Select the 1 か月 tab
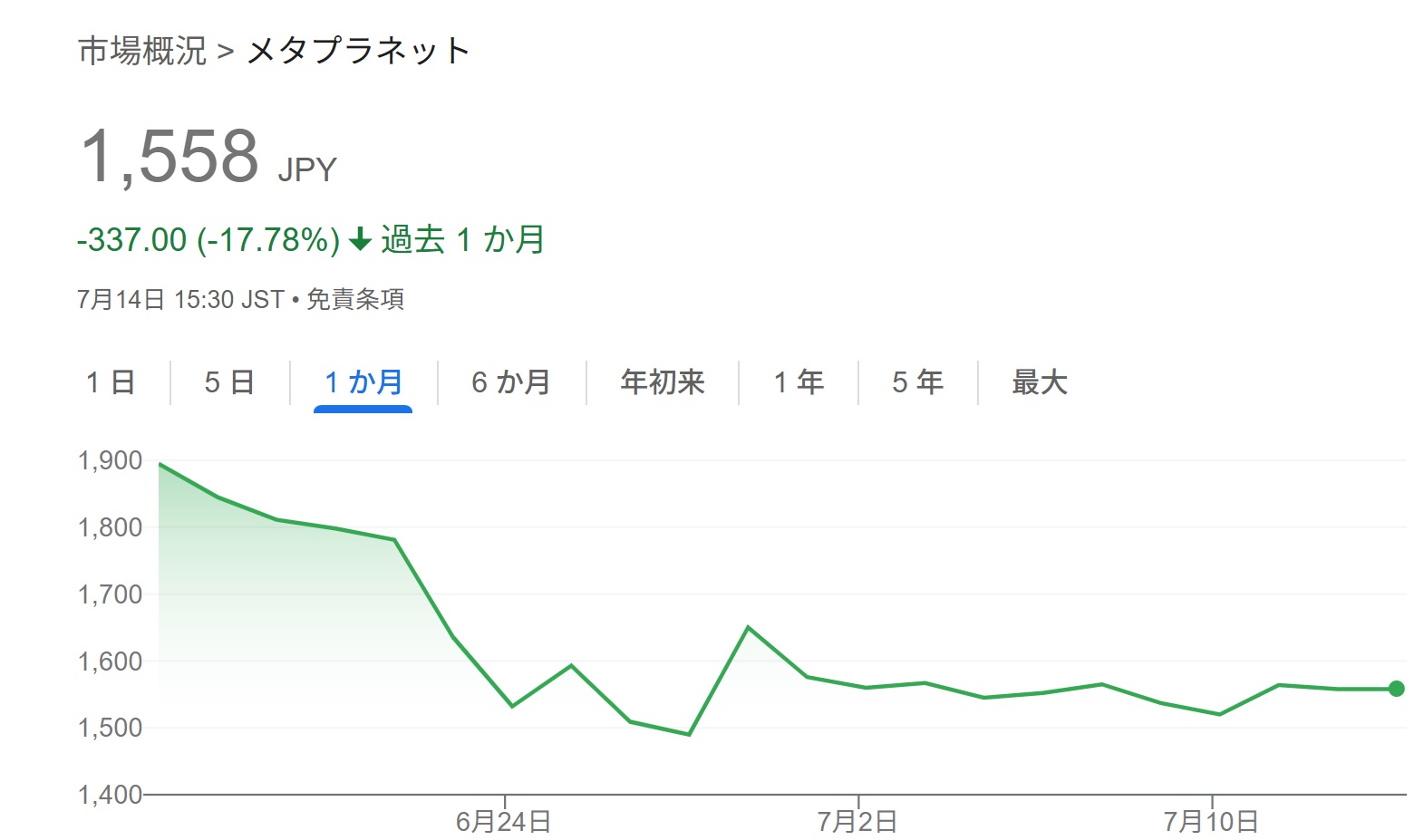This screenshot has width=1414, height=840. 363,382
